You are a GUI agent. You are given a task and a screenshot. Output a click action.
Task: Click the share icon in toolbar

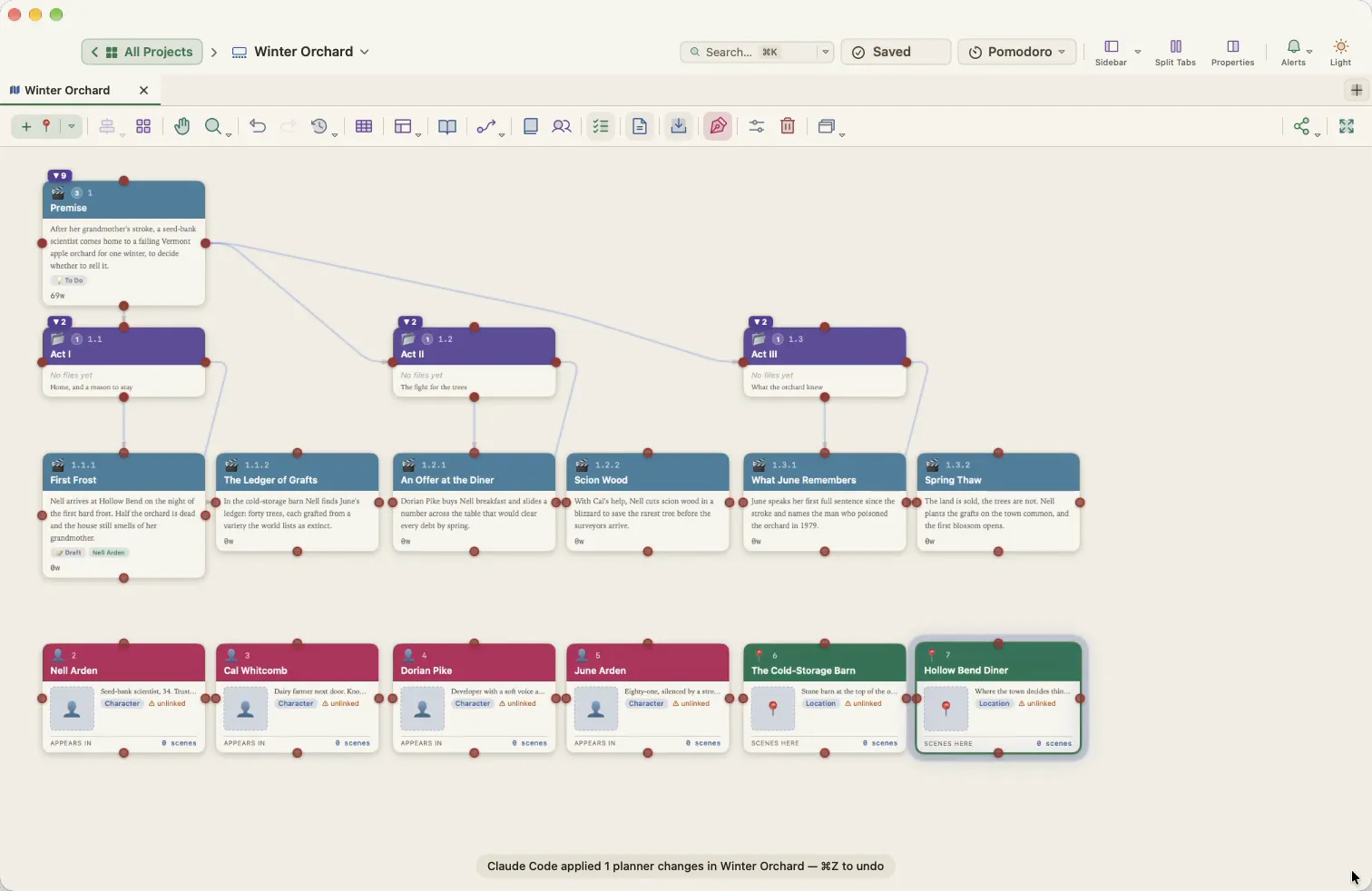point(1302,126)
